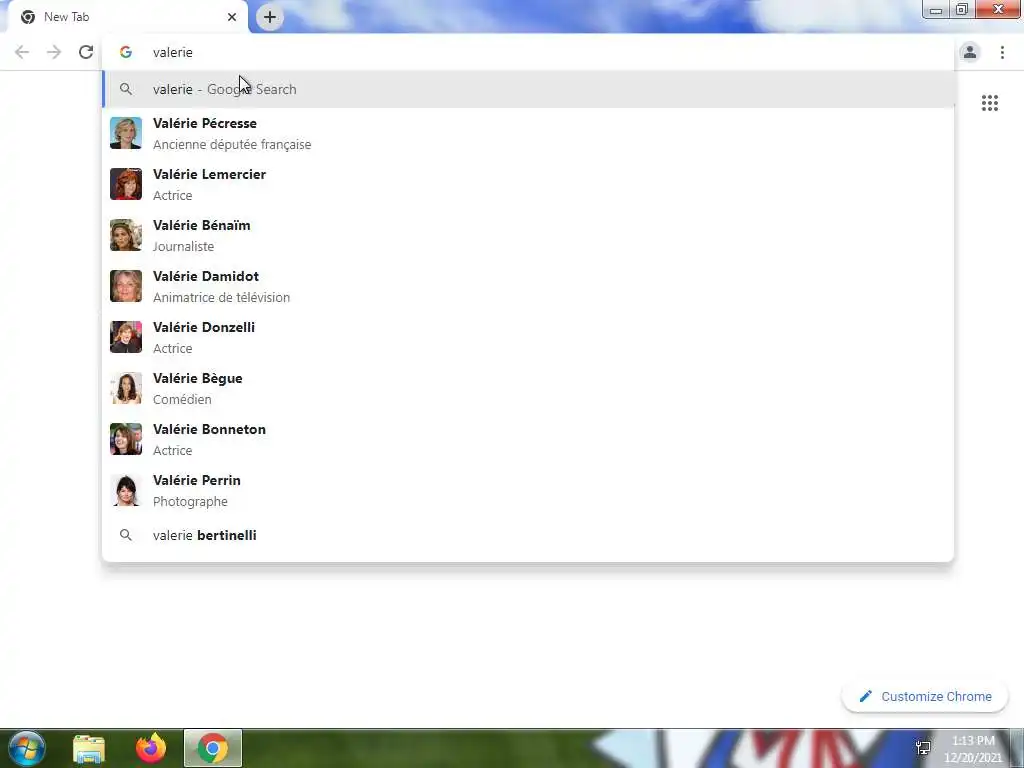Click Journaliste description text
The image size is (1024, 768).
coord(184,246)
